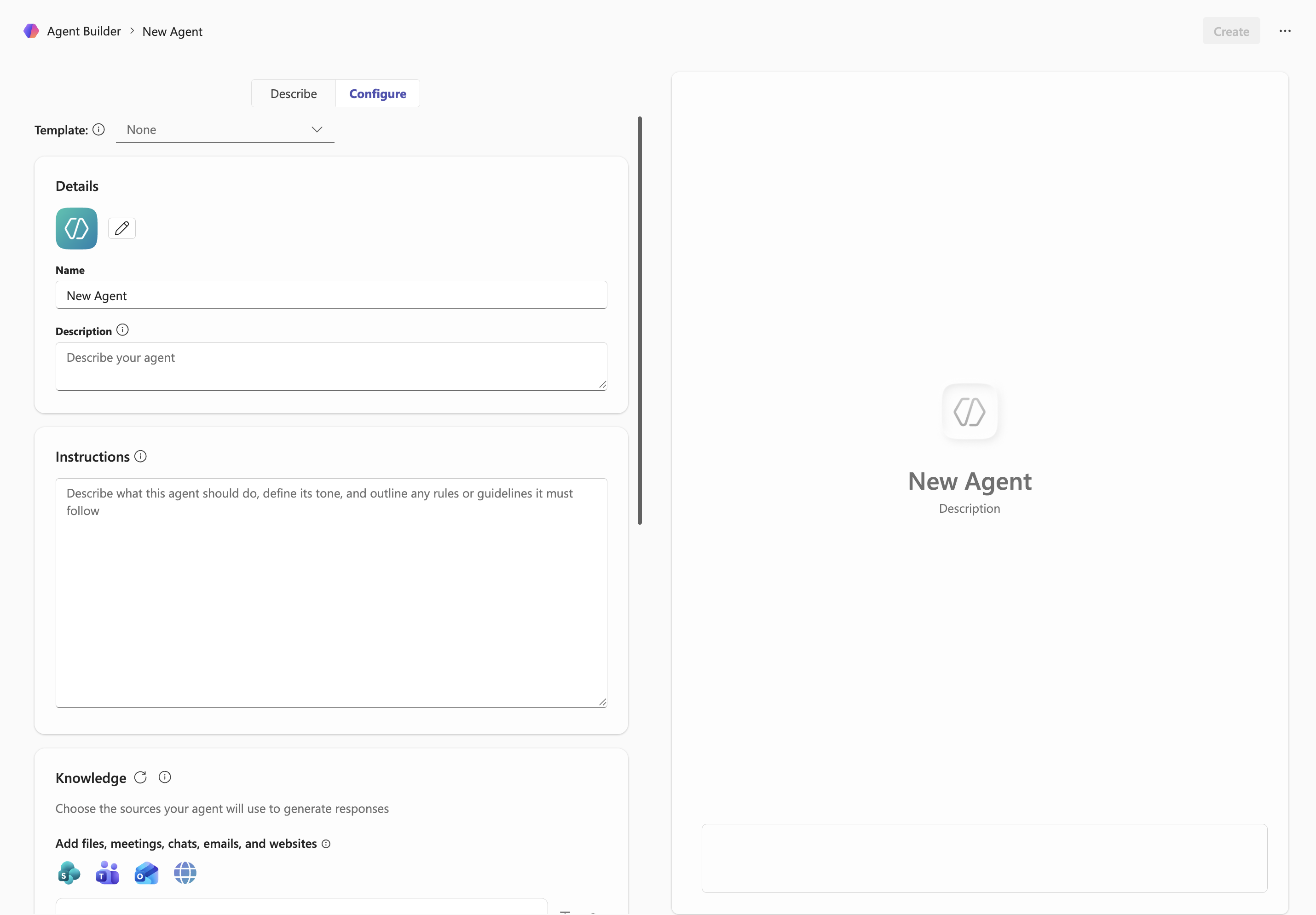Click the Copilot logo in the breadcrumb

(x=31, y=31)
